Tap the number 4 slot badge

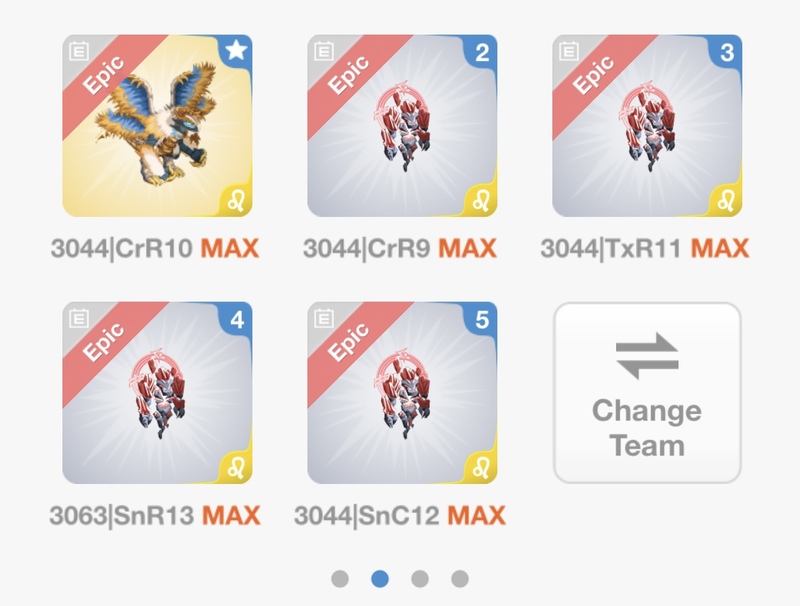click(x=237, y=320)
